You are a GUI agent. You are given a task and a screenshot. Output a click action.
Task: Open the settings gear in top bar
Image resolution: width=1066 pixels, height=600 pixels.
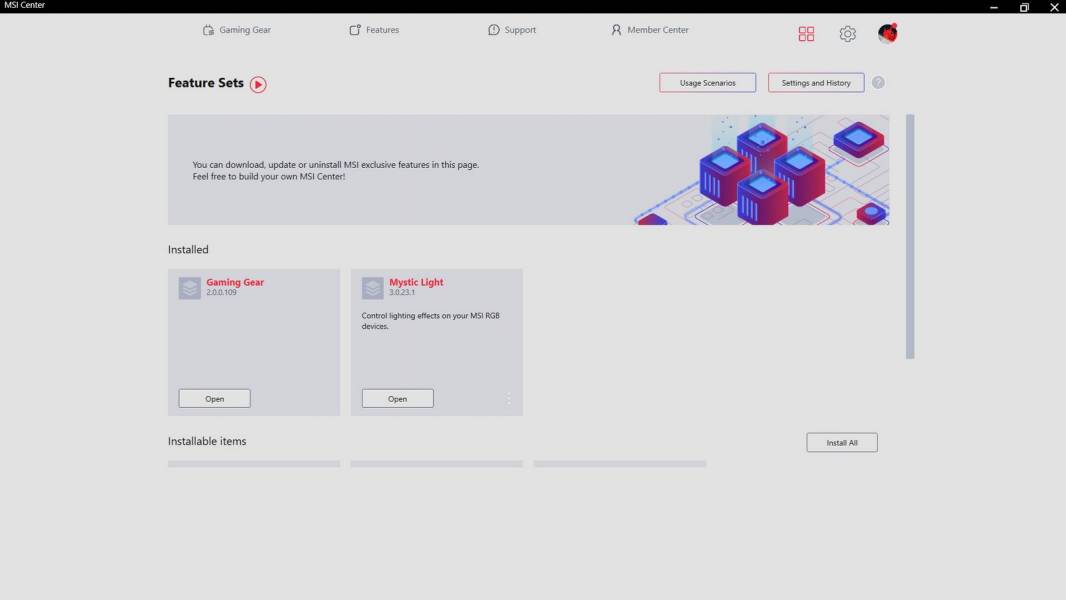coord(847,34)
